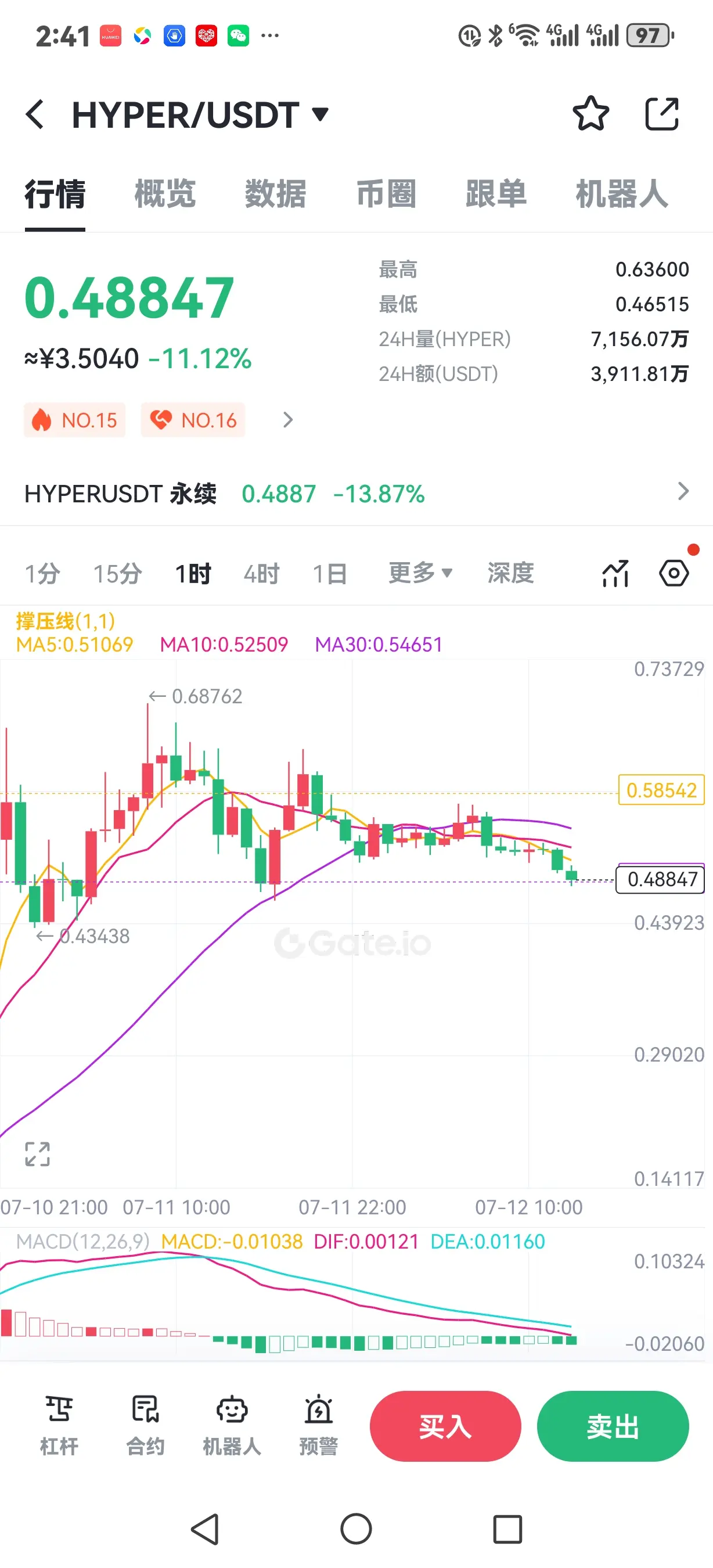The height and width of the screenshot is (1568, 713).
Task: Tap the Huawei notification icon in status bar
Action: (110, 36)
